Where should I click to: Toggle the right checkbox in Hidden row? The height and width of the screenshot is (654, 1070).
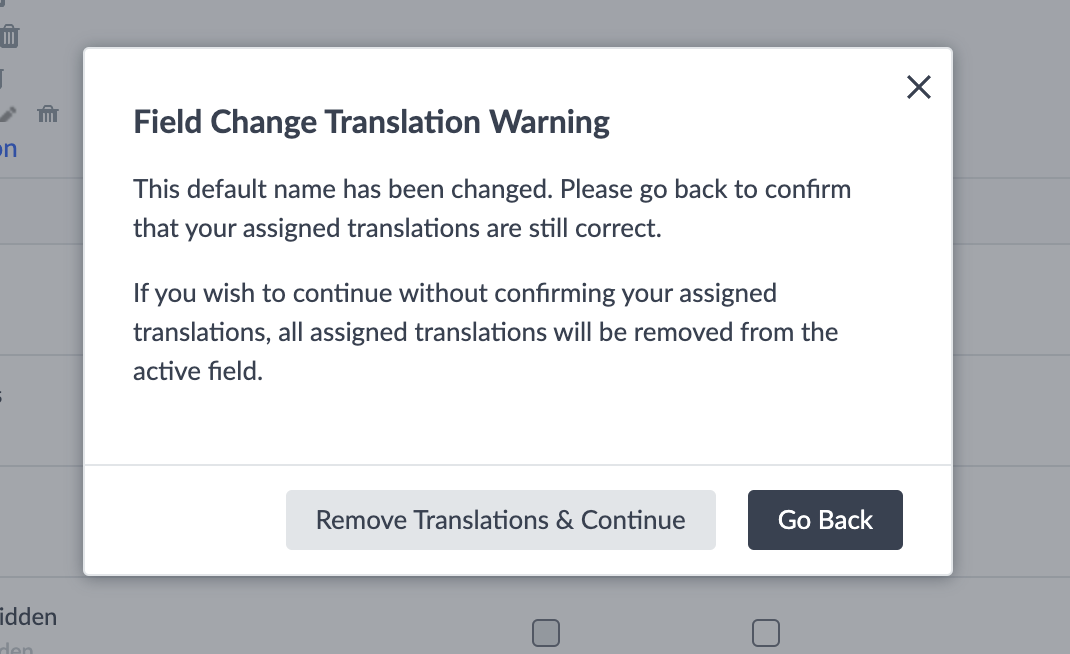(765, 632)
